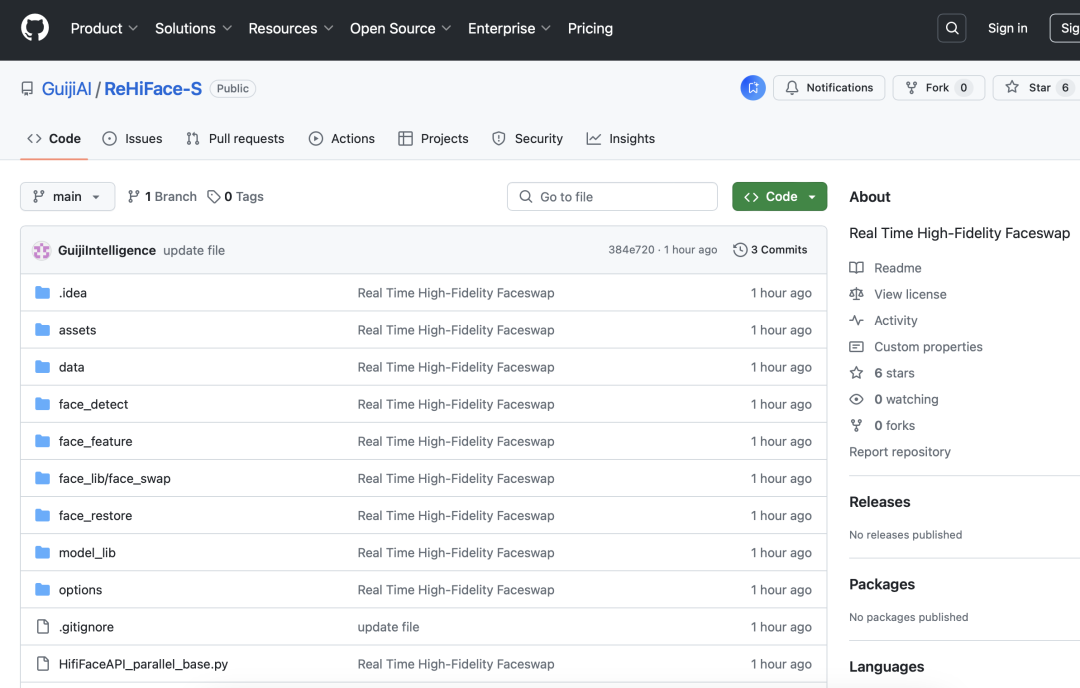Click the Report repository link
The width and height of the screenshot is (1080, 688).
pos(900,452)
